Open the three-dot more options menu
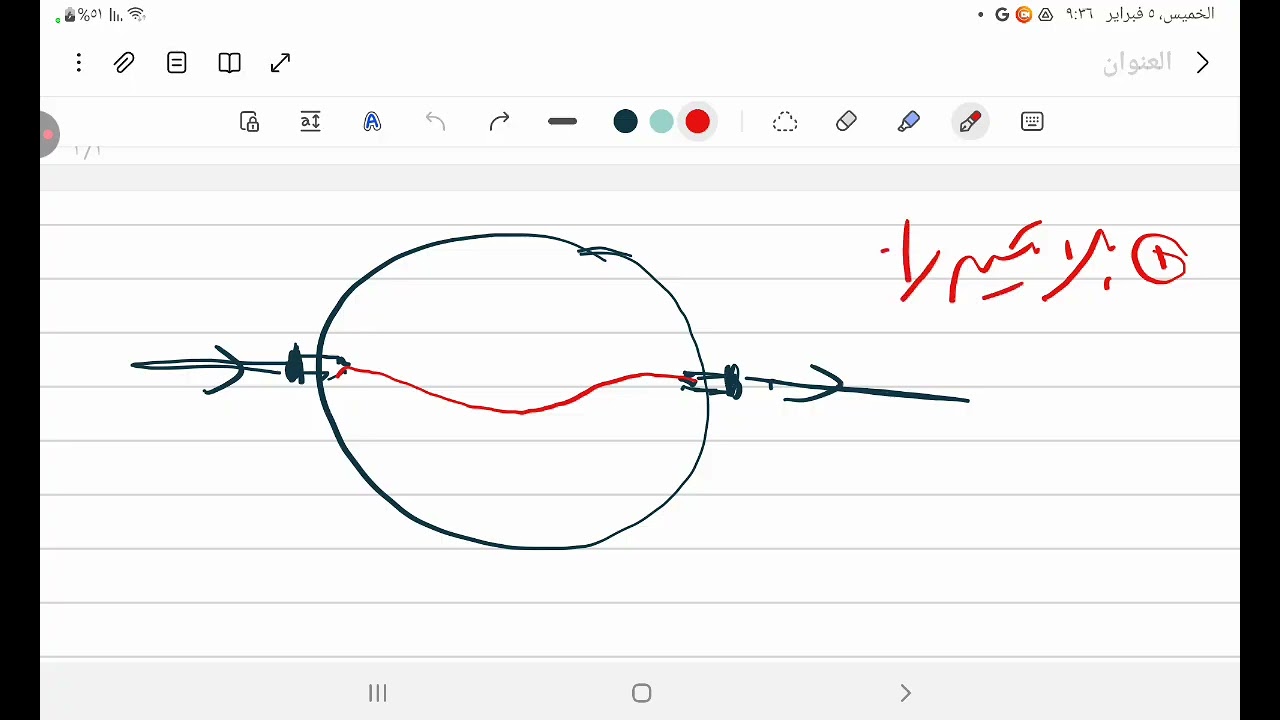The height and width of the screenshot is (720, 1280). (x=78, y=63)
